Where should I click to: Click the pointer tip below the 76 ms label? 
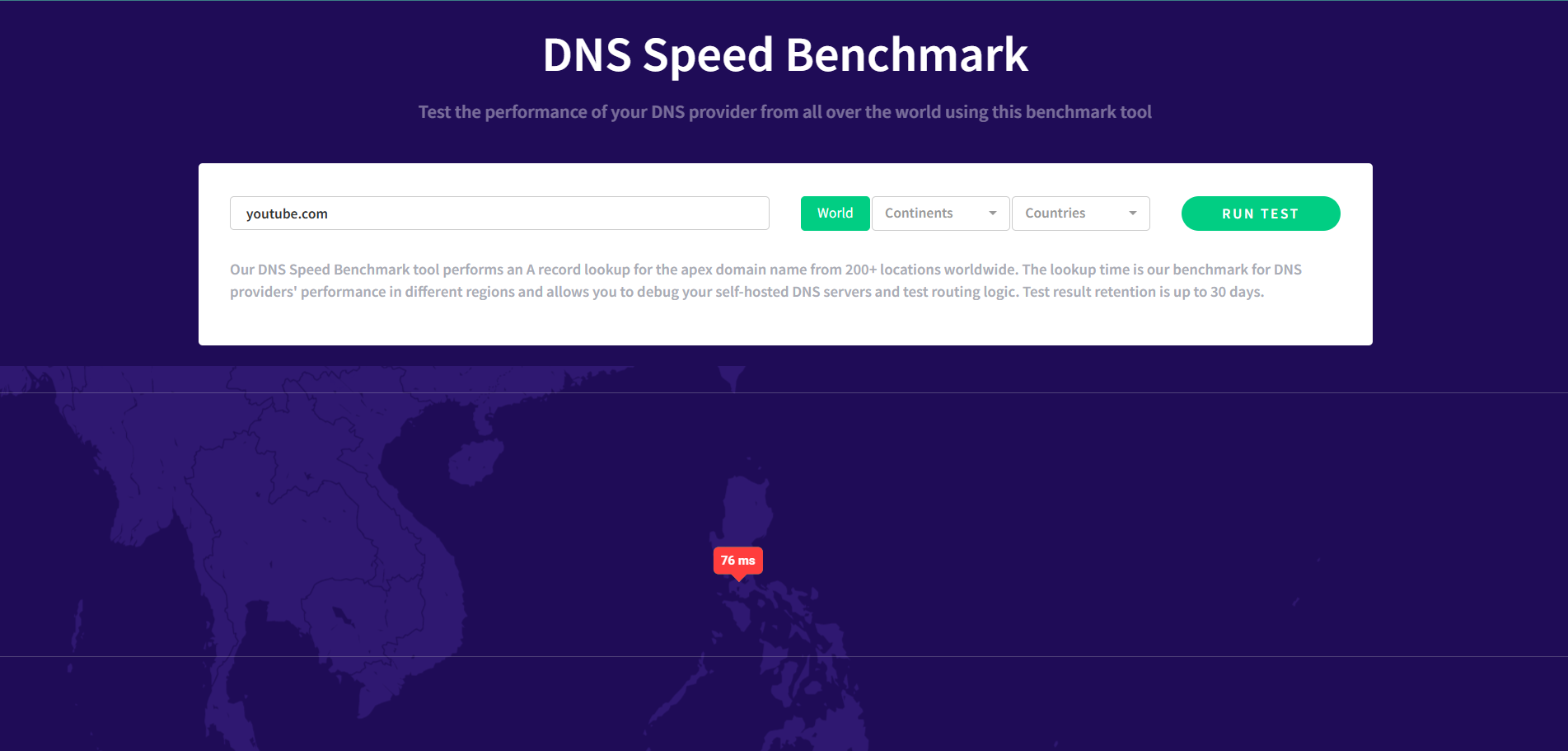[738, 579]
